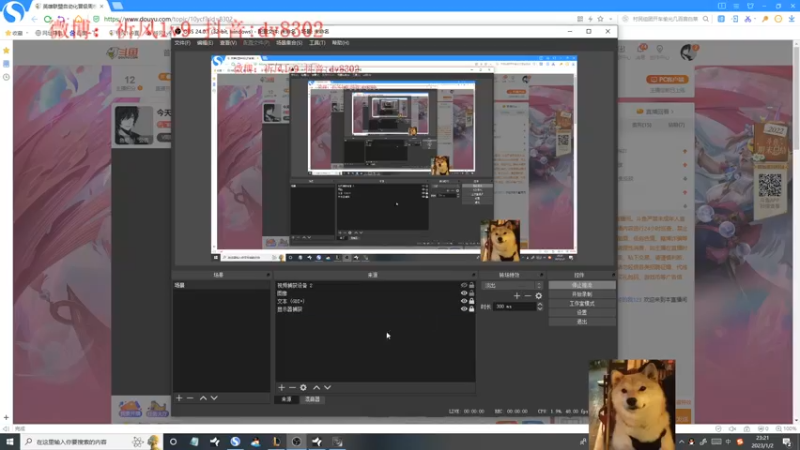Increase the transition duration with the up arrow
Screen dimensions: 800x450
(540, 305)
